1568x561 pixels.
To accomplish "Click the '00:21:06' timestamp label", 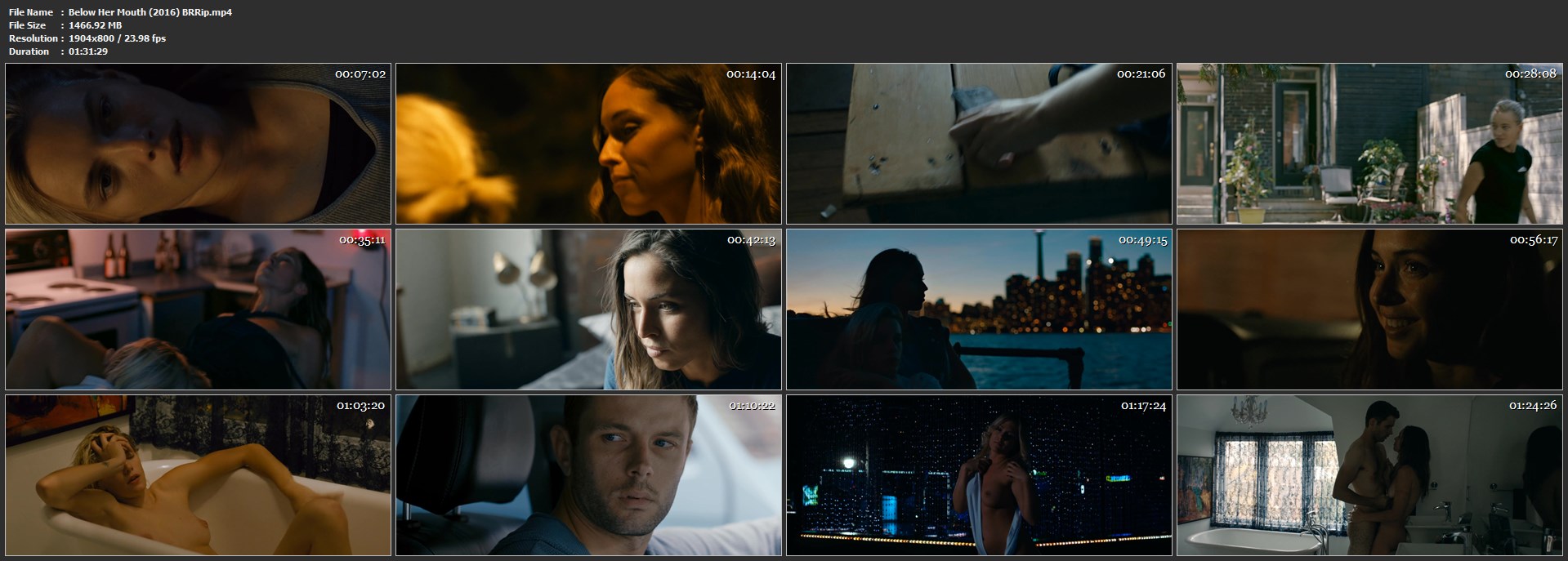I will (x=1141, y=73).
